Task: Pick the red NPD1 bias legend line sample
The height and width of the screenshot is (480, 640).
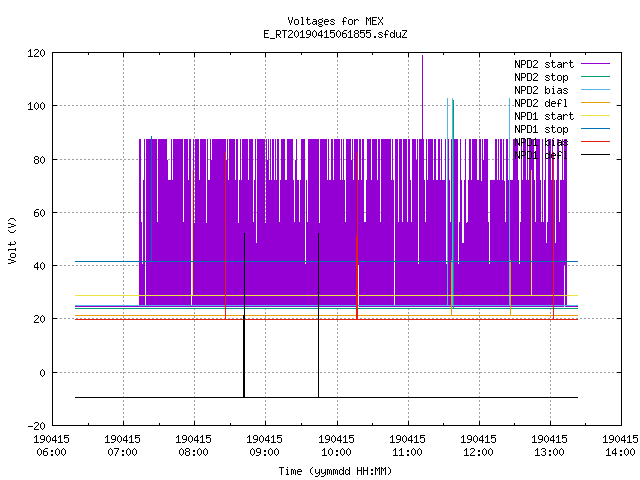Action: [x=595, y=142]
